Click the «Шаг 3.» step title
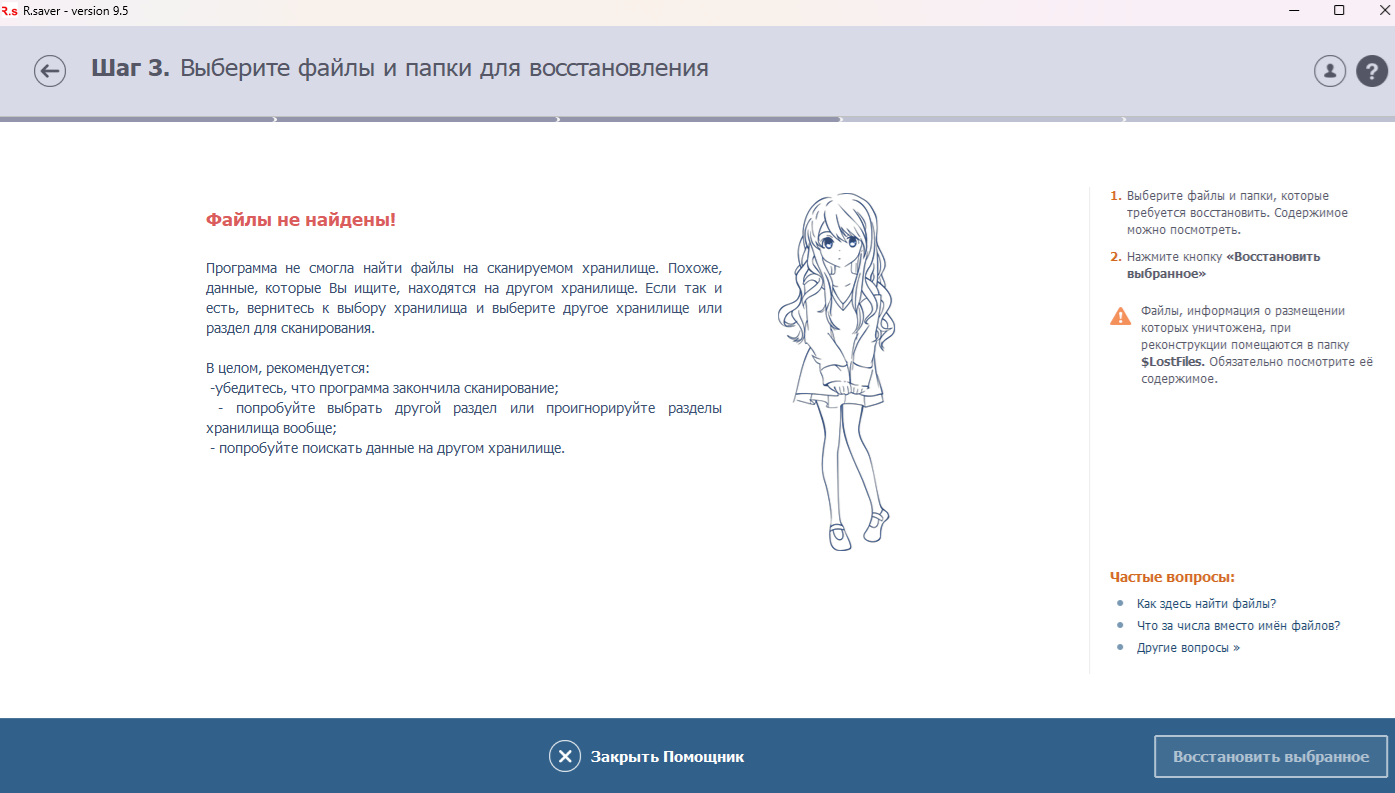 click(x=131, y=69)
